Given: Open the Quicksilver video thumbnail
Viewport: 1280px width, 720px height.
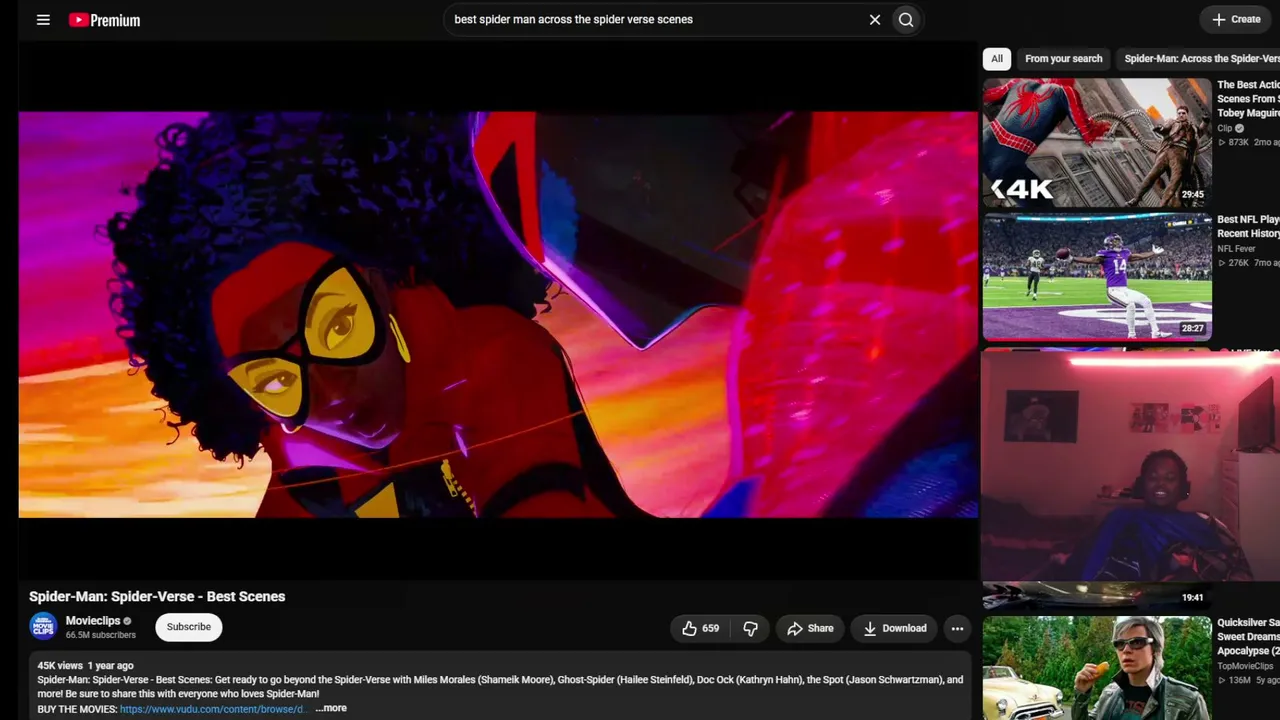Looking at the screenshot, I should point(1097,668).
